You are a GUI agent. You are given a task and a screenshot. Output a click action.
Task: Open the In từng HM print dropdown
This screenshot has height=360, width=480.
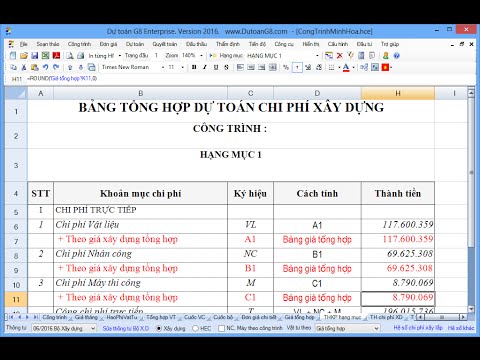[119, 56]
